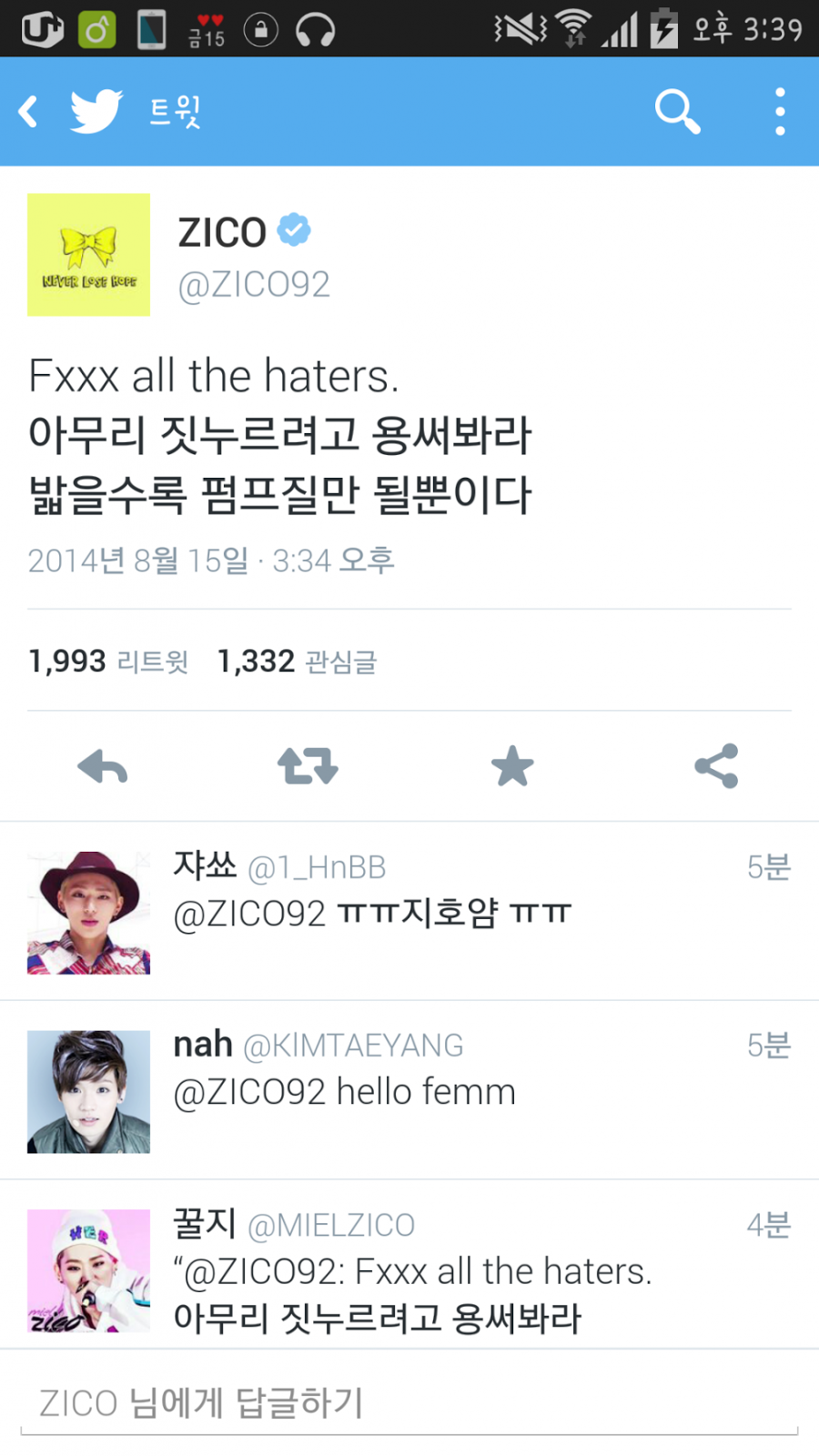Open the @MIELZICO user avatar
Image resolution: width=819 pixels, height=1456 pixels.
[88, 1270]
